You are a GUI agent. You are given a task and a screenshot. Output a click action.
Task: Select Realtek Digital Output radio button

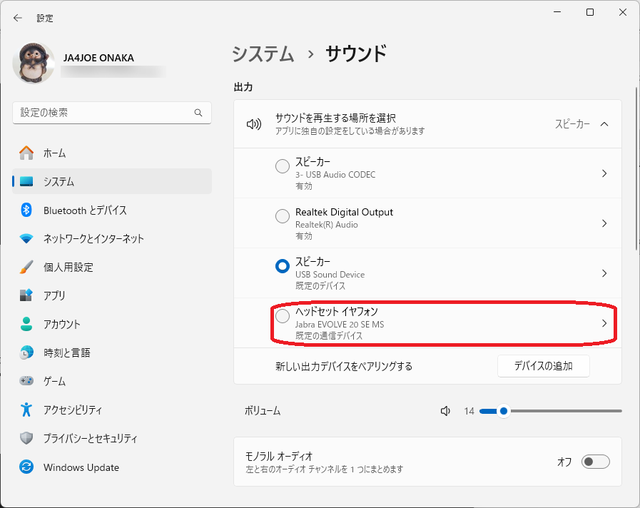click(x=282, y=216)
